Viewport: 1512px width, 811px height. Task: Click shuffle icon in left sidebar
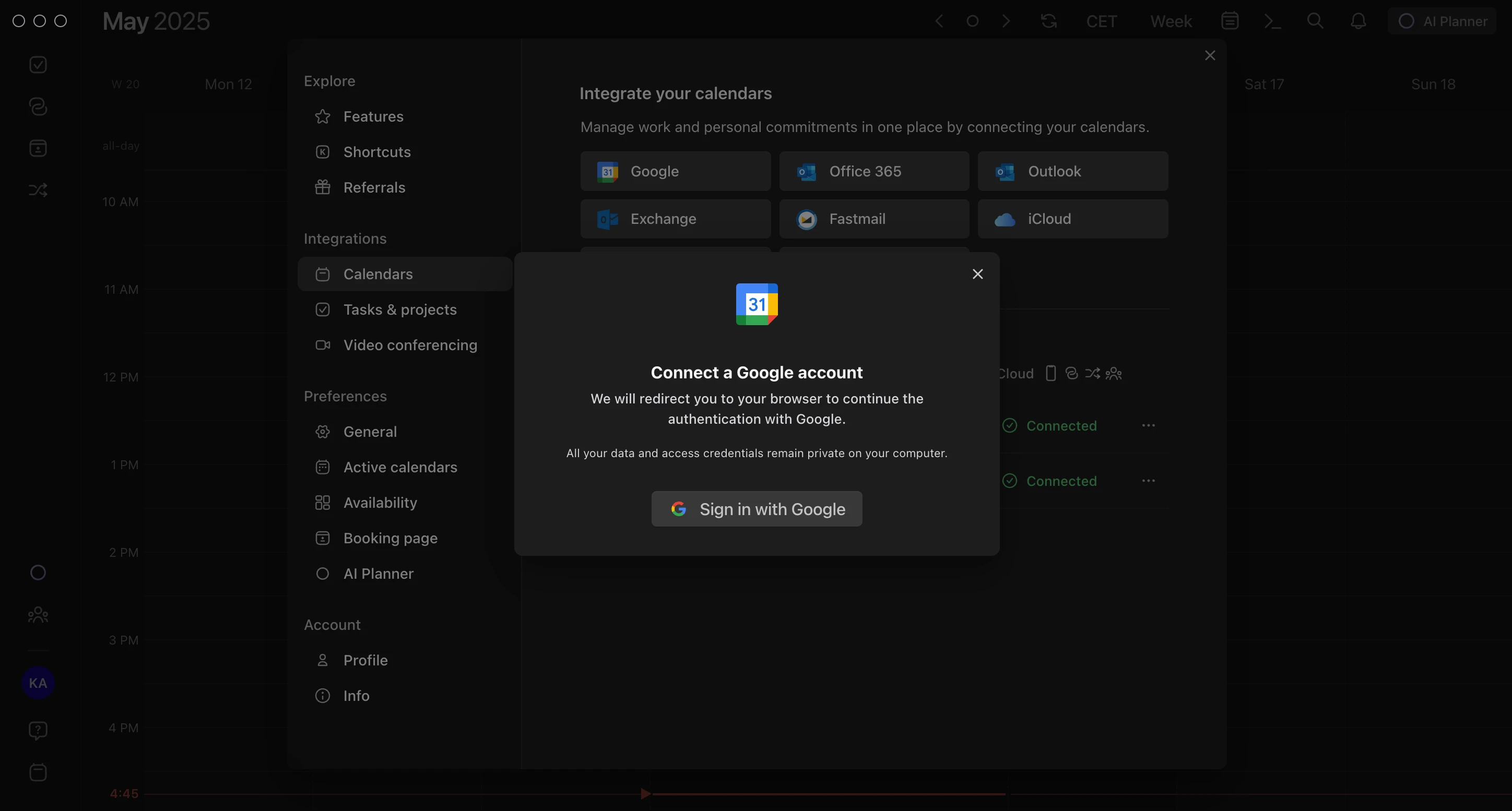coord(38,190)
